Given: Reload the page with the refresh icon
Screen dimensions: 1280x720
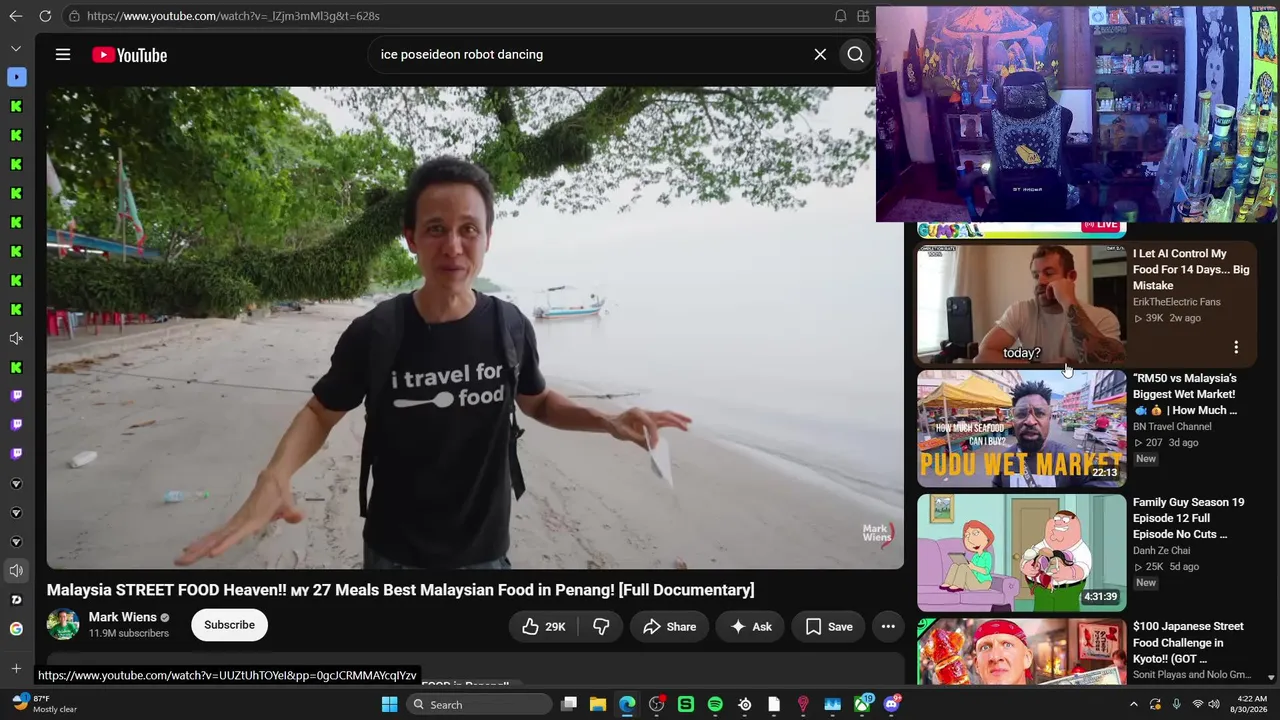Looking at the screenshot, I should [45, 16].
